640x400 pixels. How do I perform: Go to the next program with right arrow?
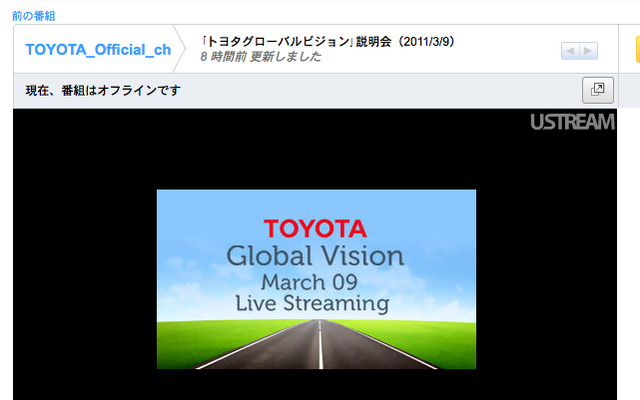click(588, 51)
